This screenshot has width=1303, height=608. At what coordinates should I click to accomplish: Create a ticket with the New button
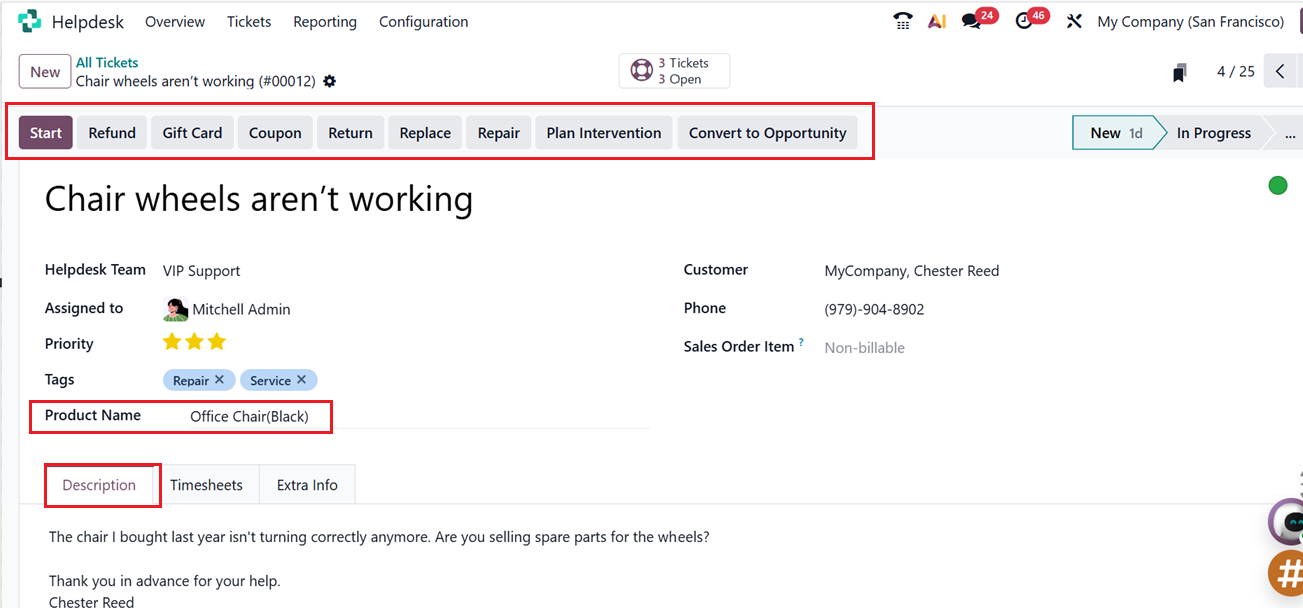point(44,71)
